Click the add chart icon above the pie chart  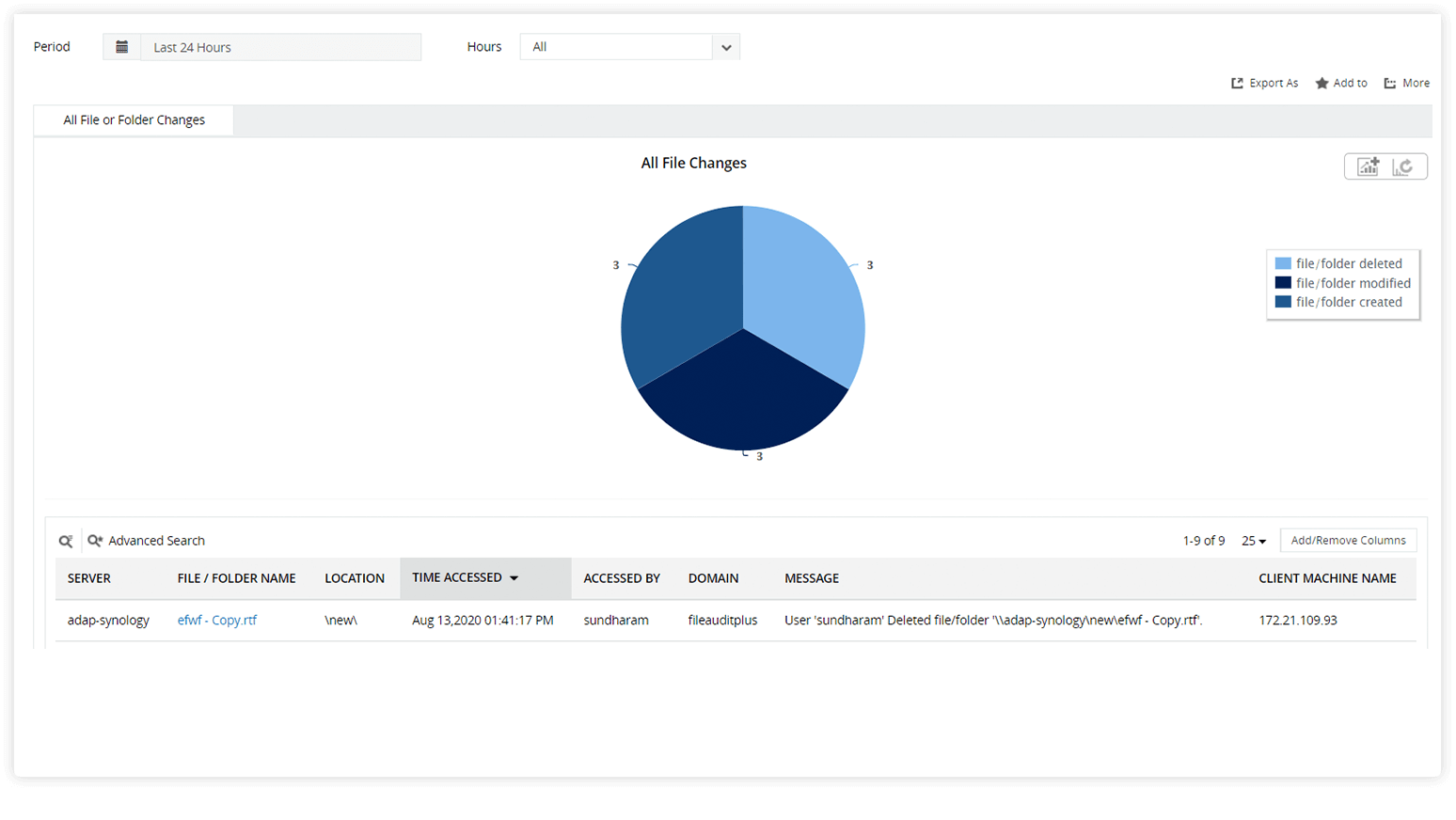tap(1367, 166)
